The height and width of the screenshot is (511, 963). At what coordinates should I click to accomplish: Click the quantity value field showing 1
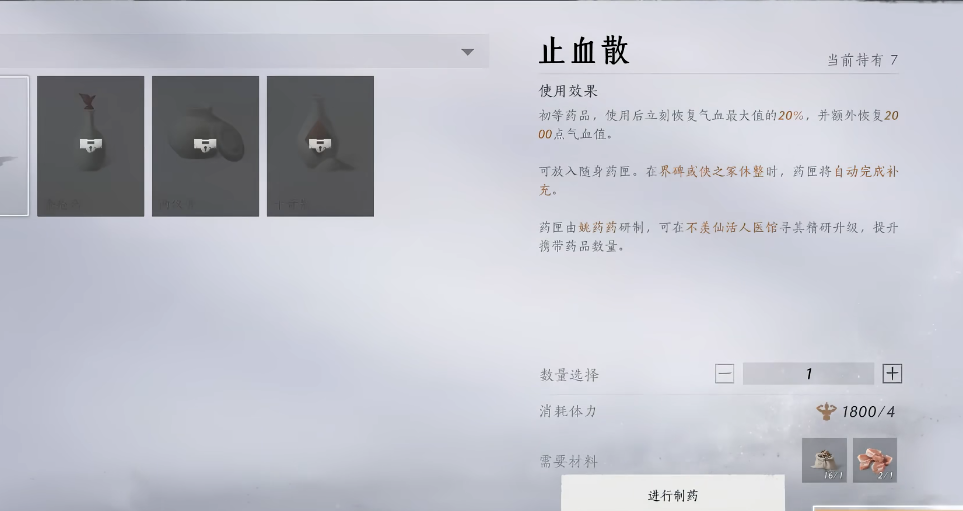click(x=808, y=373)
